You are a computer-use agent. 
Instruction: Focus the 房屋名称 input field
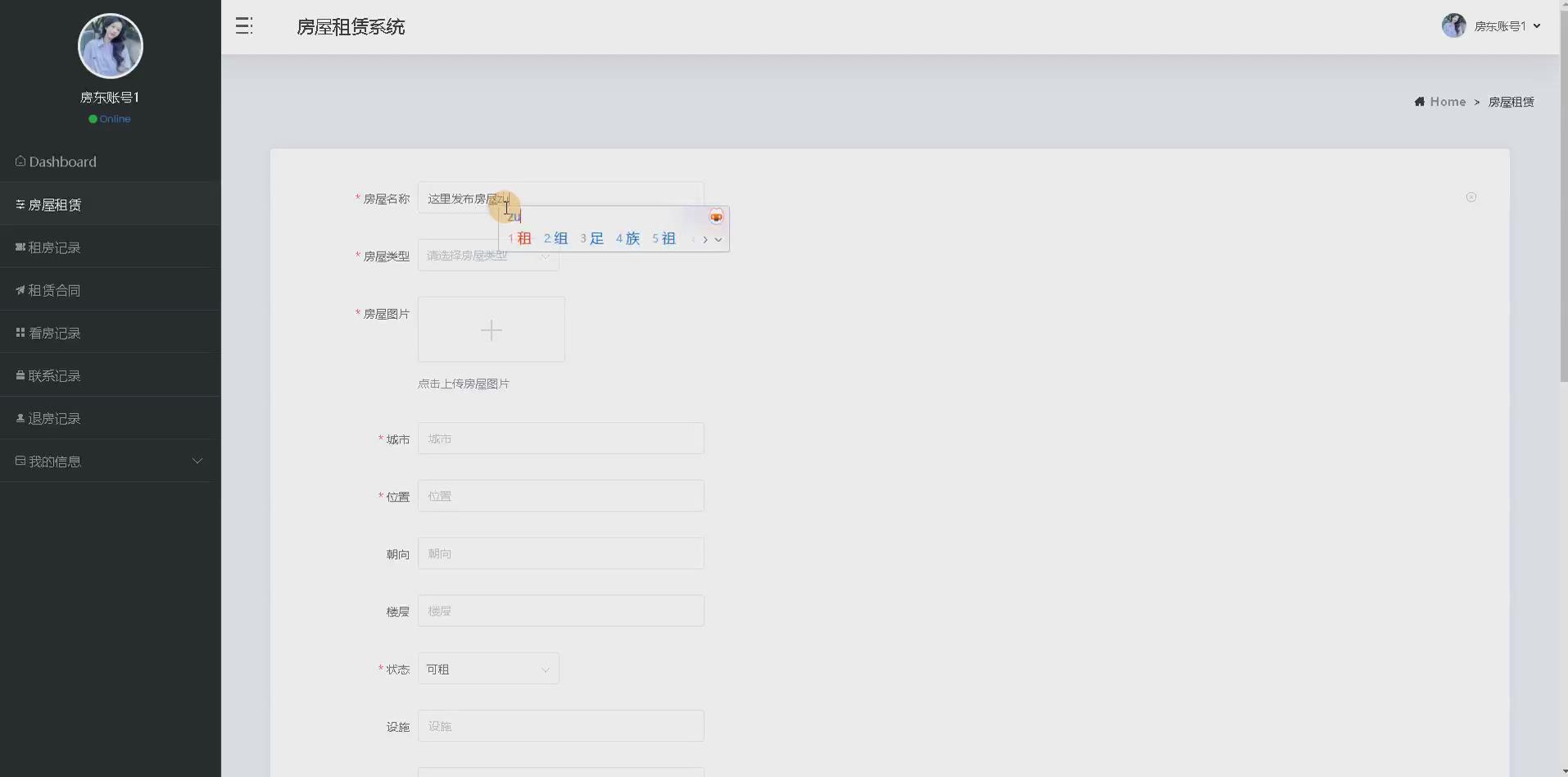coord(561,198)
